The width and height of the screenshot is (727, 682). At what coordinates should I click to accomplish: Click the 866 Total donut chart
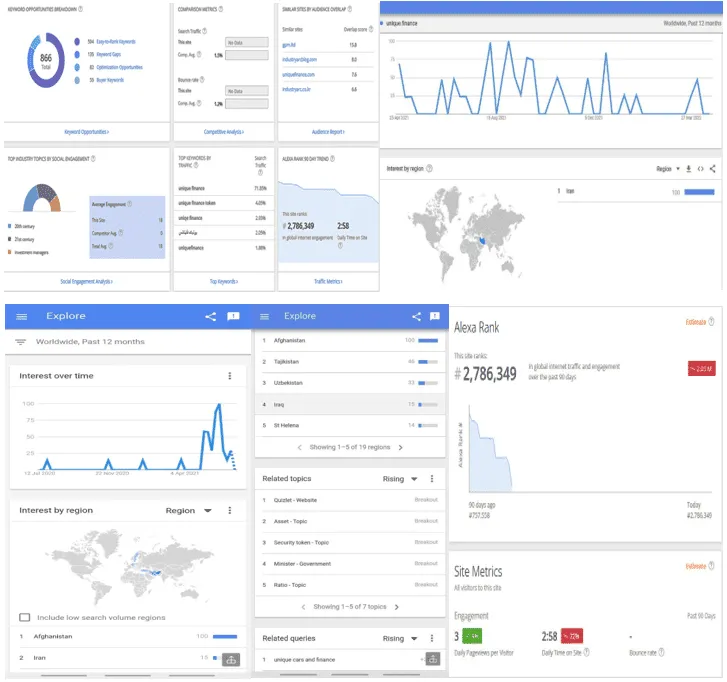45,61
